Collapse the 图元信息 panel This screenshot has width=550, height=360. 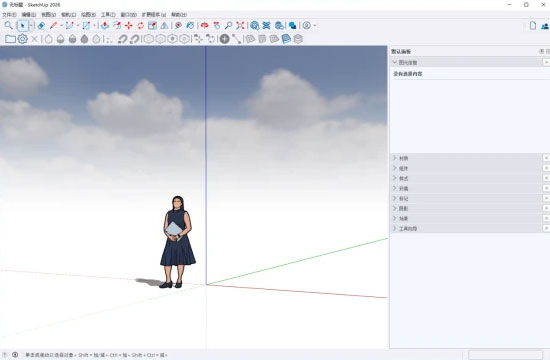(395, 62)
